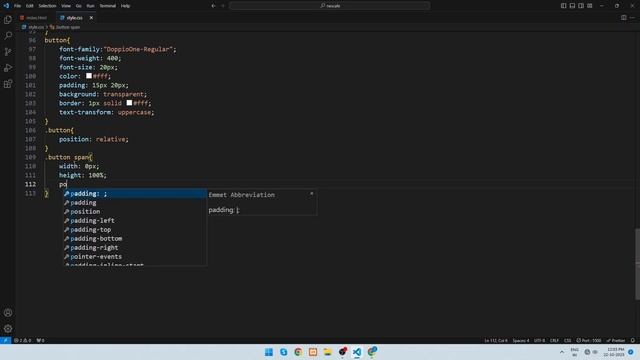640x360 pixels.
Task: Toggle the bottom panel layout icon
Action: [x=572, y=6]
